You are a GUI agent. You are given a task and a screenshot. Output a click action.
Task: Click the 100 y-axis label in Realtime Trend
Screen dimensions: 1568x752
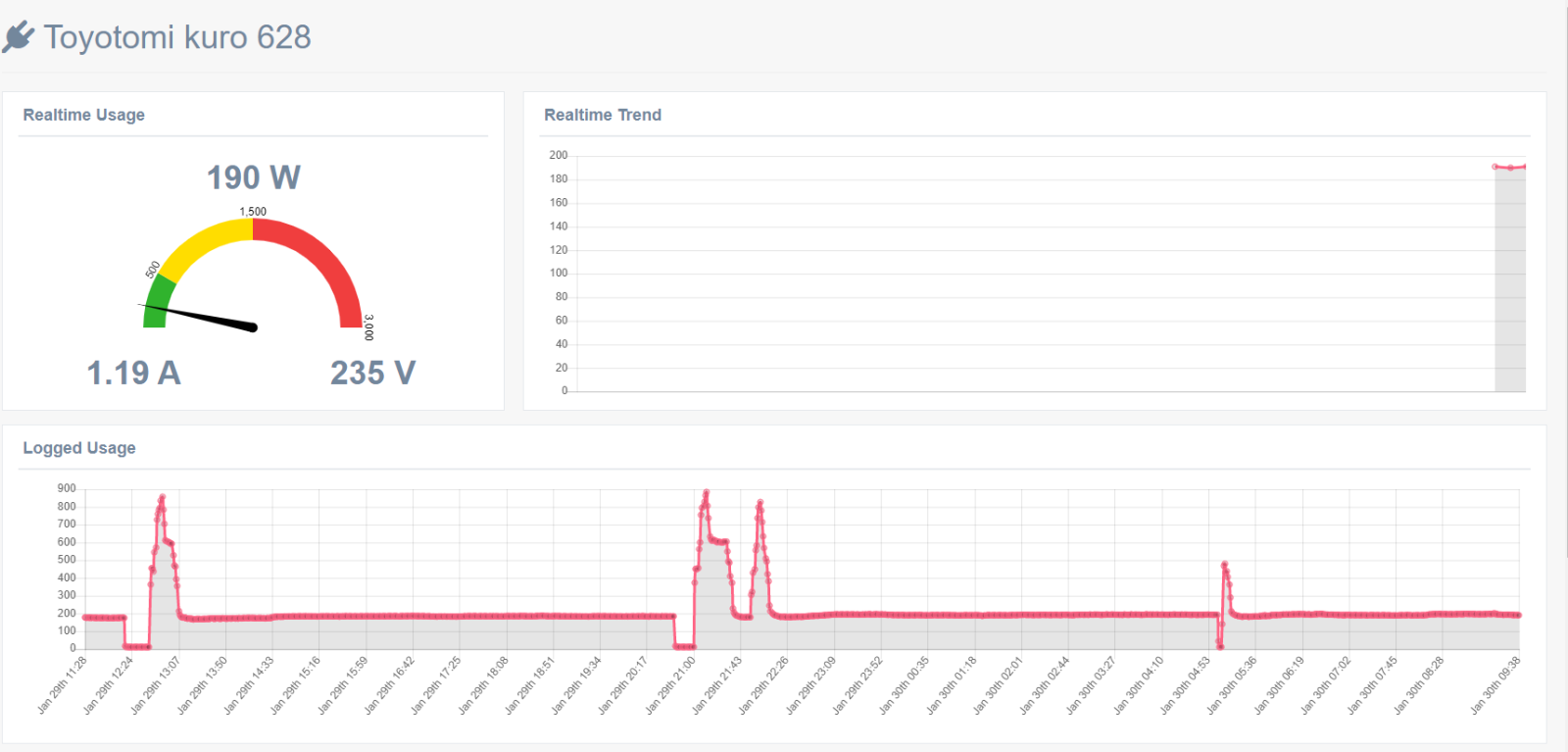(558, 273)
